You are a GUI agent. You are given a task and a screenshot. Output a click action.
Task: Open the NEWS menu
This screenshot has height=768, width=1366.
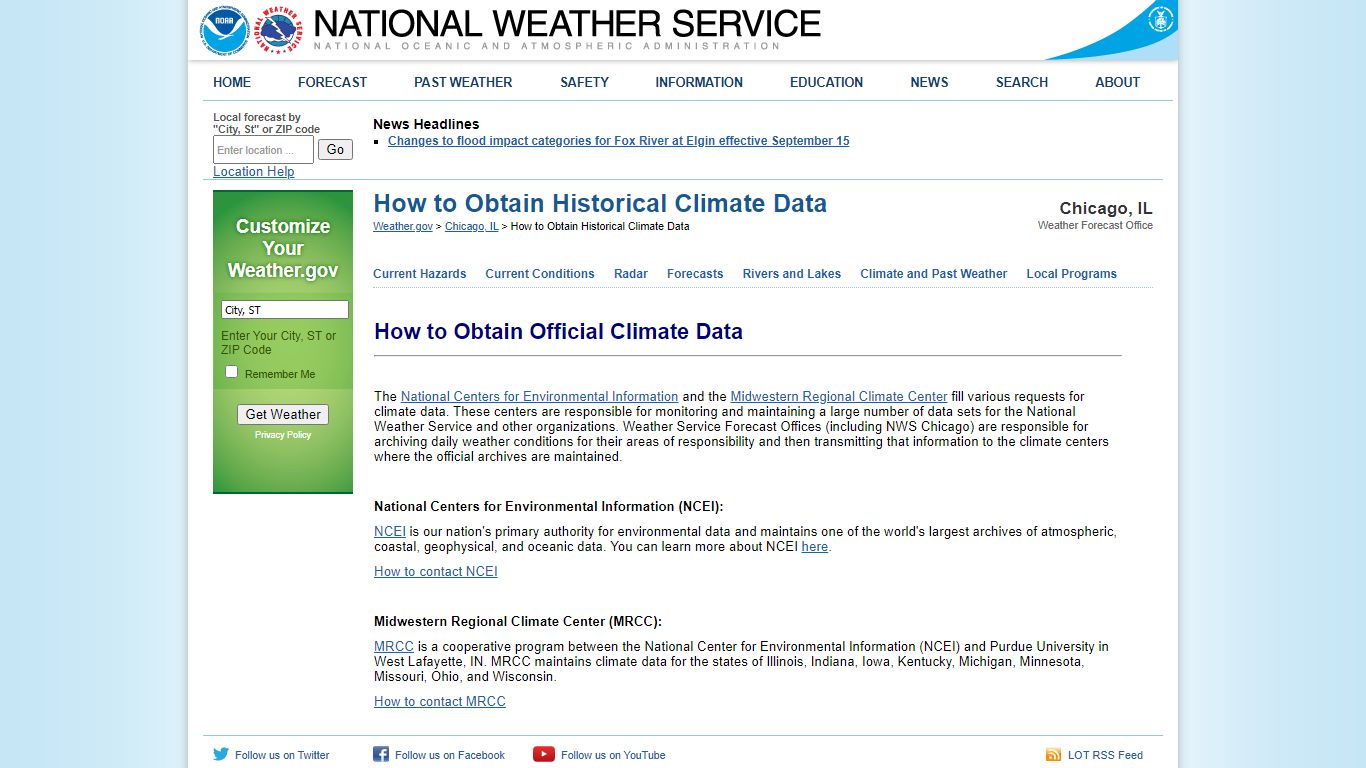click(929, 82)
